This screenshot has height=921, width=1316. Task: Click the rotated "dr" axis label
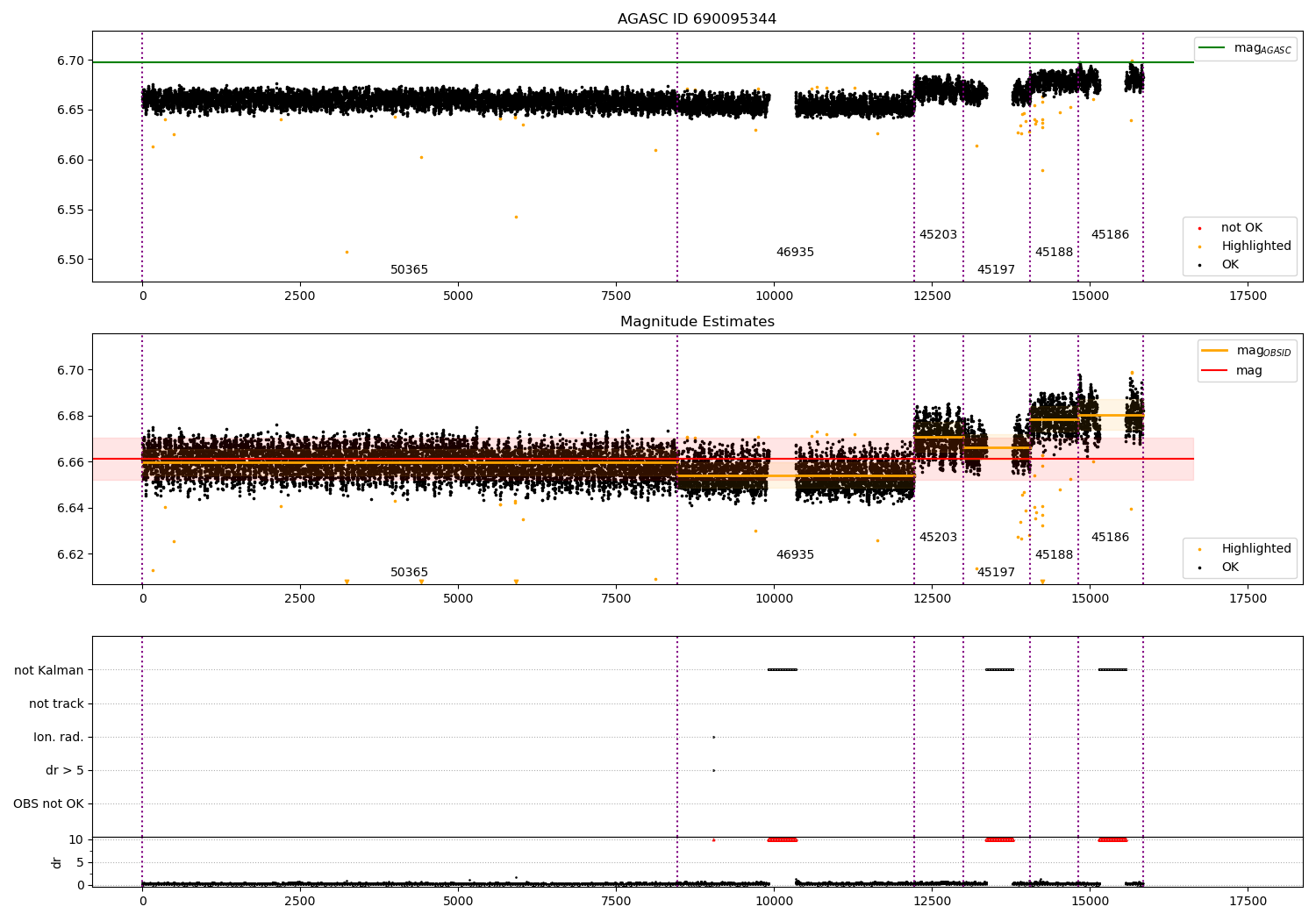(x=56, y=862)
